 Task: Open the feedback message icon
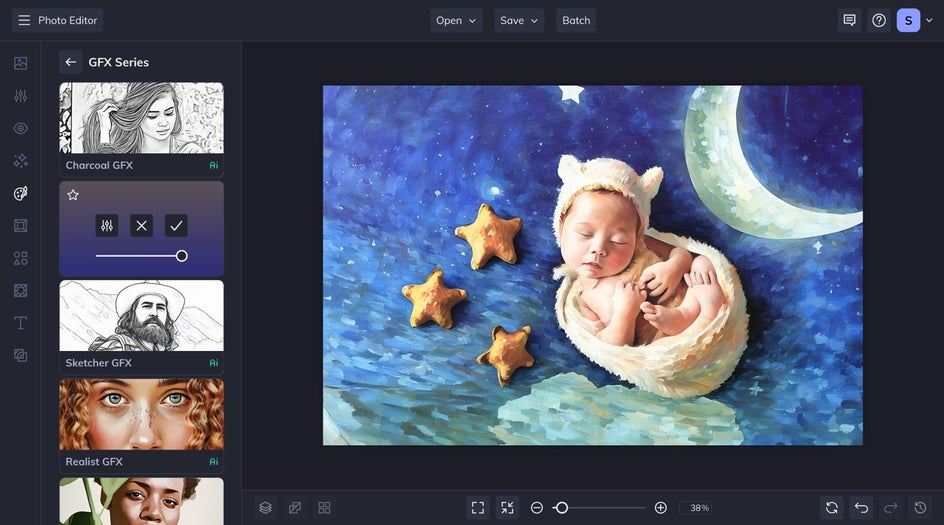(x=849, y=20)
